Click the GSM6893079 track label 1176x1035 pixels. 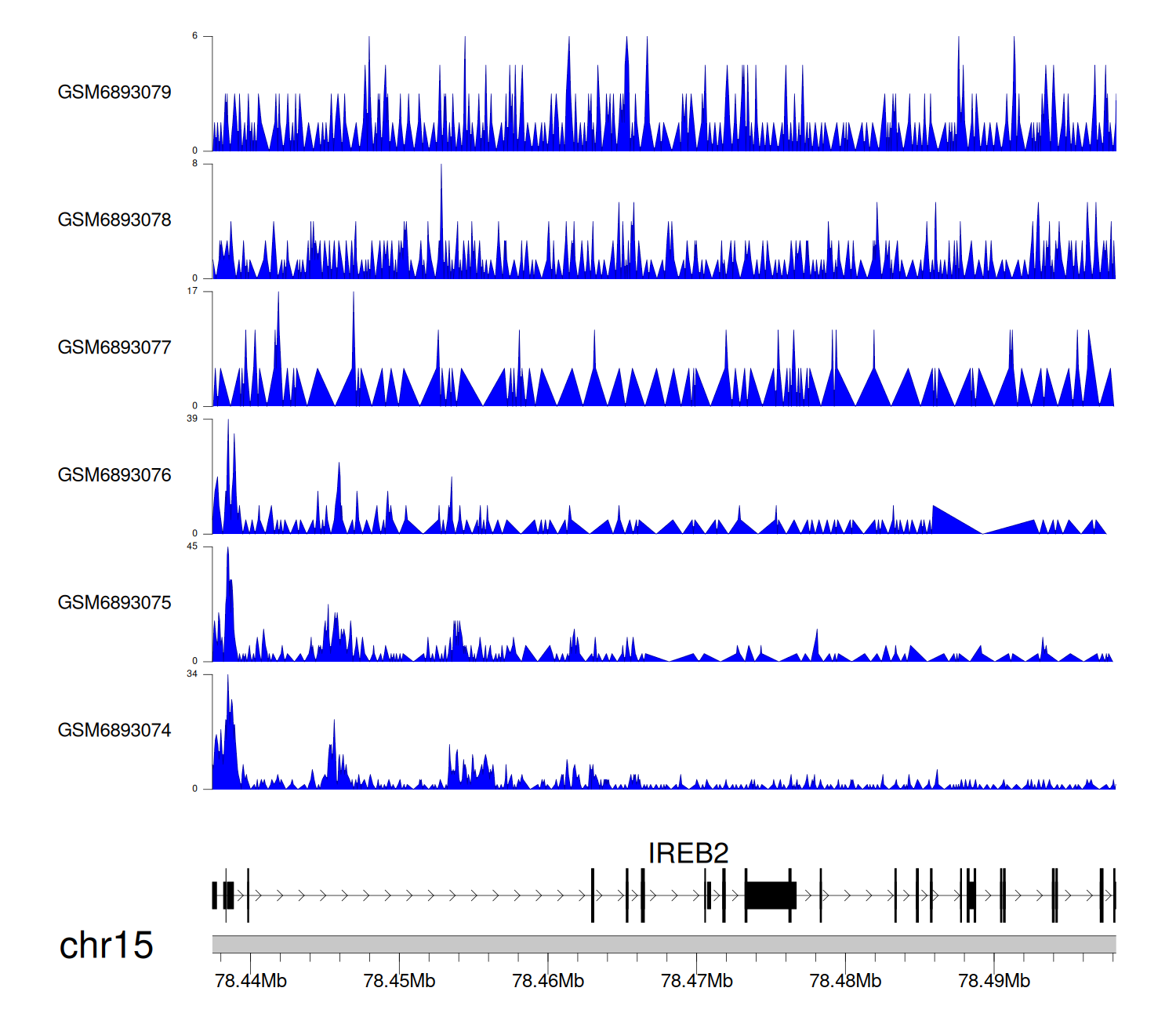(114, 93)
